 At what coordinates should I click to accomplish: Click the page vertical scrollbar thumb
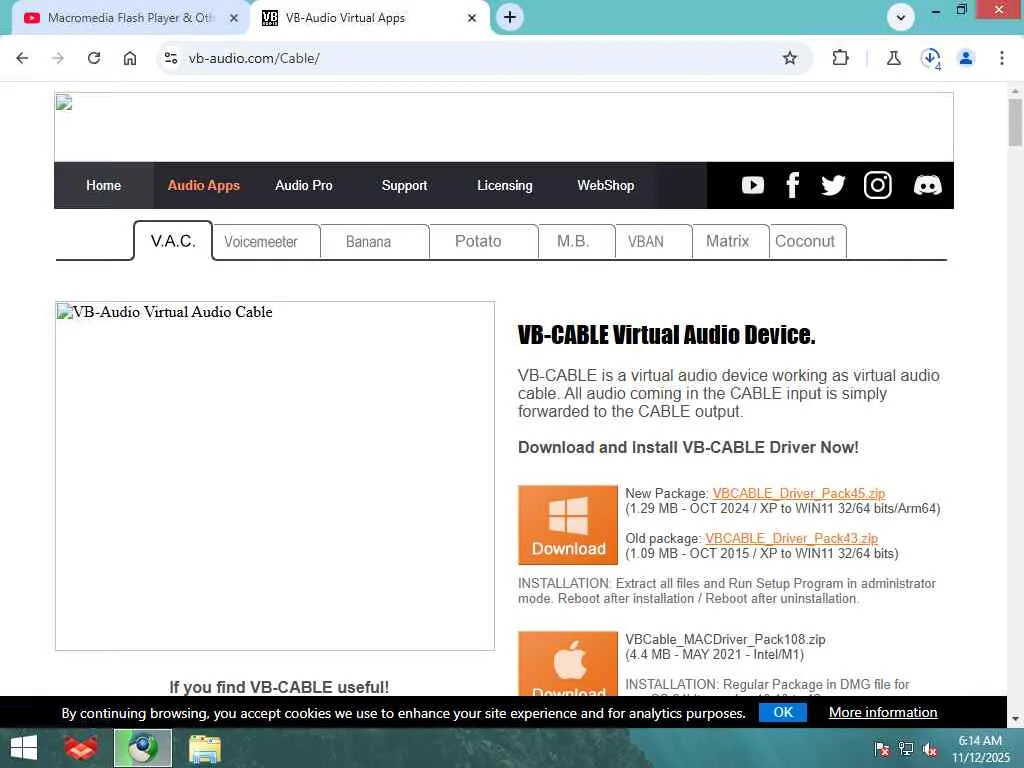[1015, 122]
